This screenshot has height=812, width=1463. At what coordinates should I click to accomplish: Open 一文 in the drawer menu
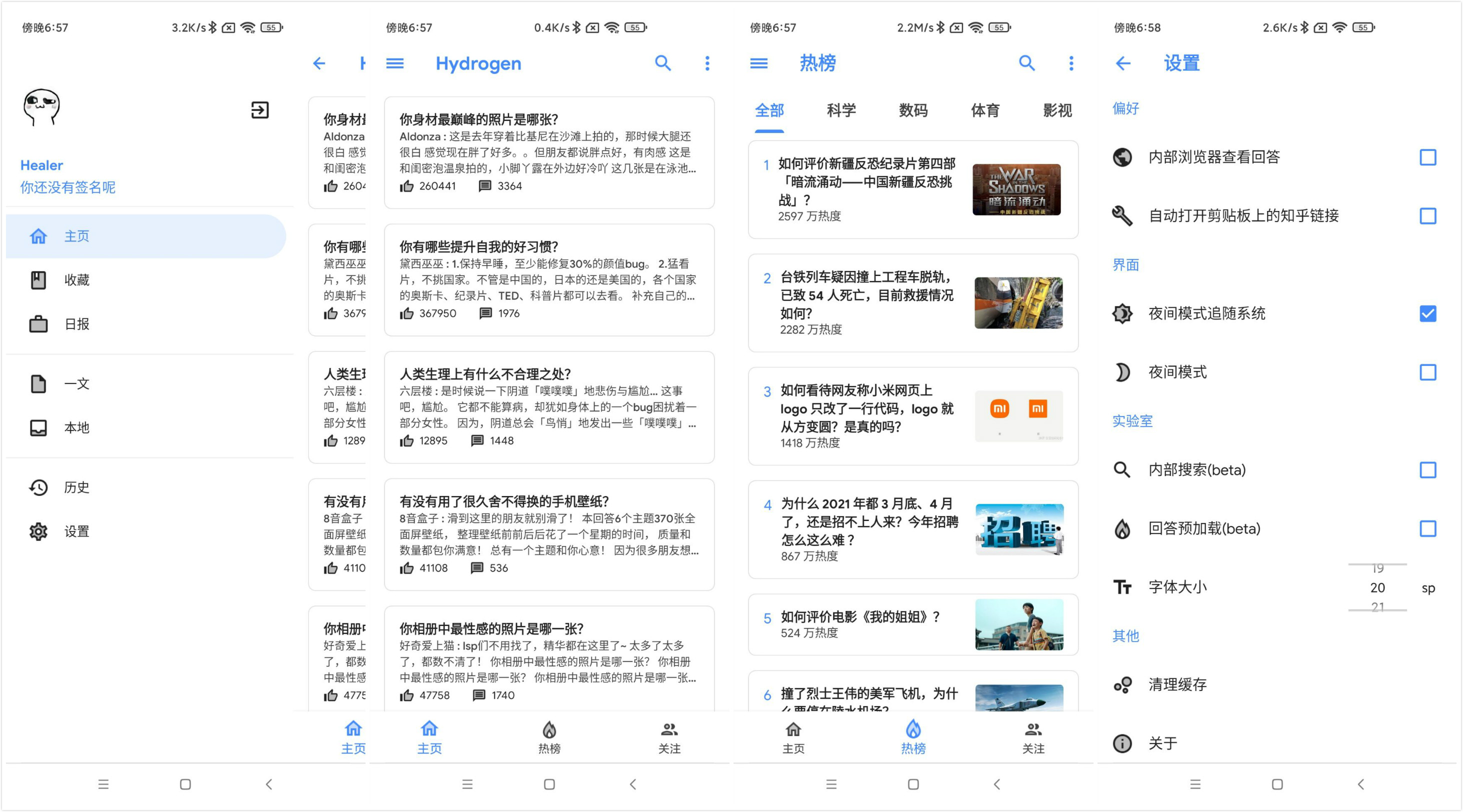tap(145, 384)
